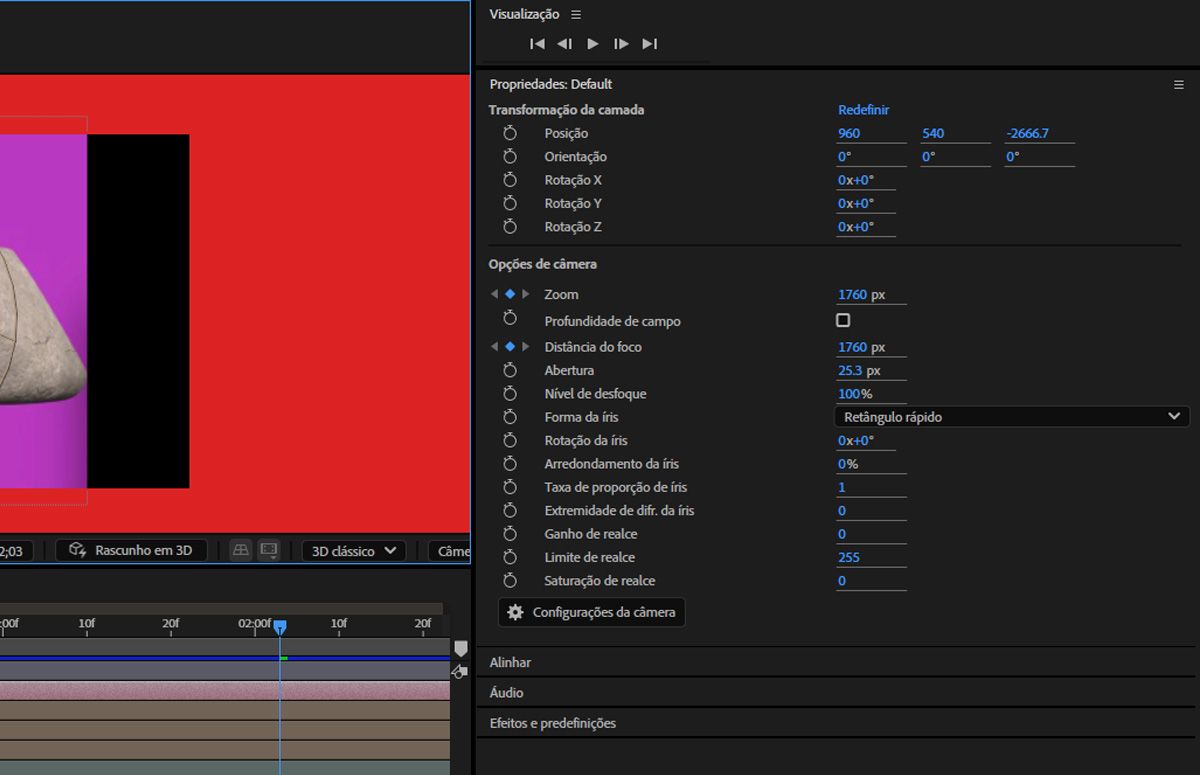Open the Propriedades panel hamburger menu
This screenshot has width=1200, height=775.
tap(1178, 85)
